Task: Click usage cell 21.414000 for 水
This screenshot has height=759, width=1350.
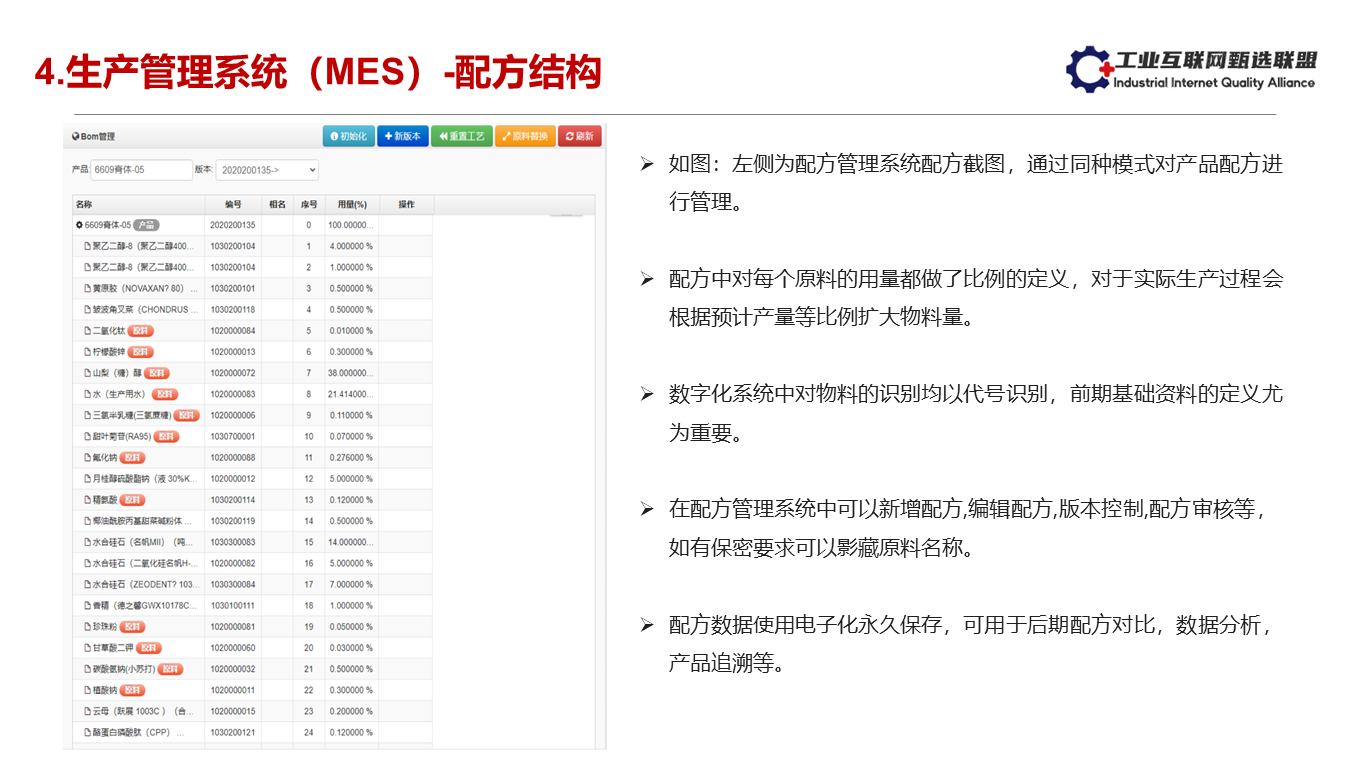Action: 351,394
